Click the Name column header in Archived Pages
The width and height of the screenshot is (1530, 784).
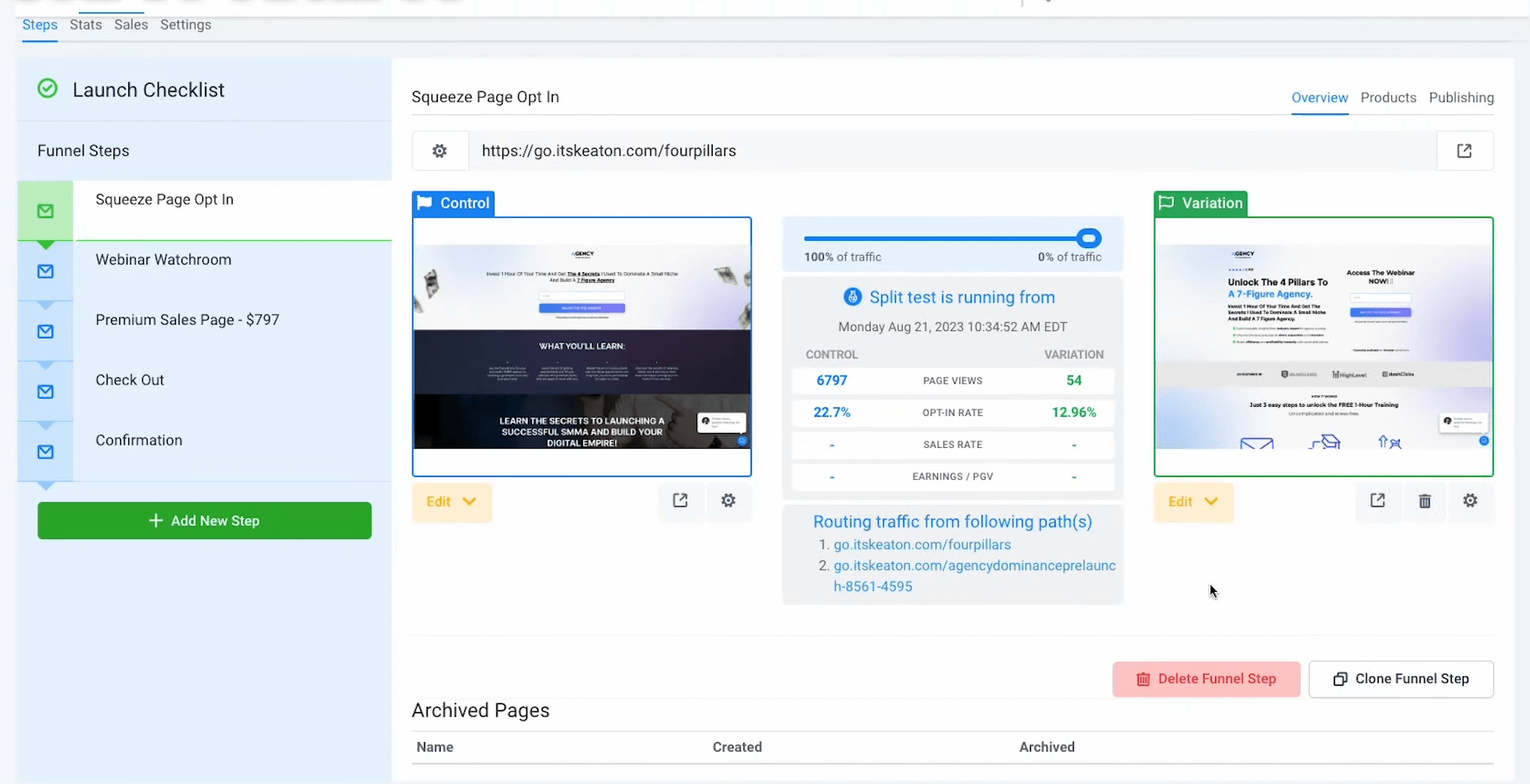coord(435,747)
